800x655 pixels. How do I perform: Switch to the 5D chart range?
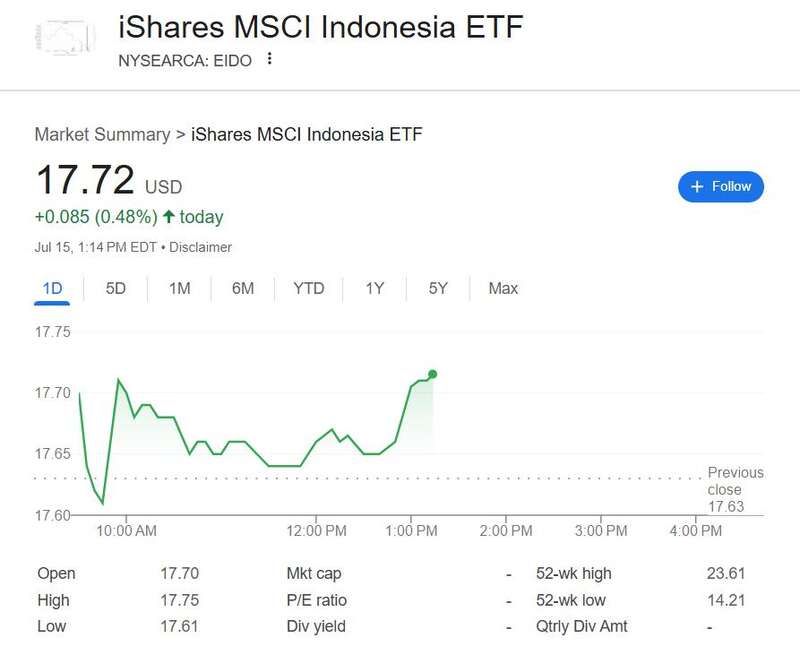point(116,289)
